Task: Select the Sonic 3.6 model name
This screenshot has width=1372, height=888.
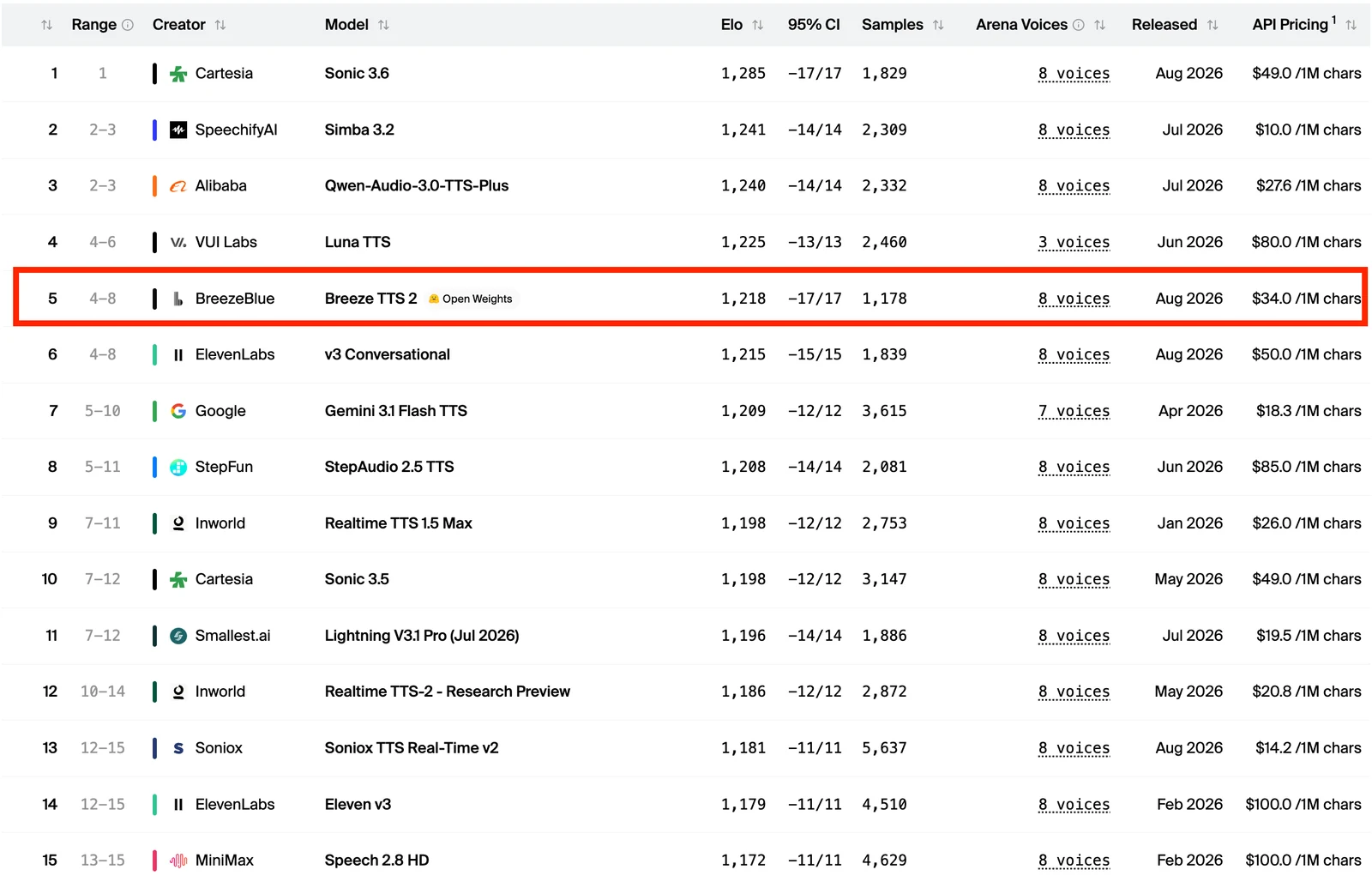Action: 357,74
